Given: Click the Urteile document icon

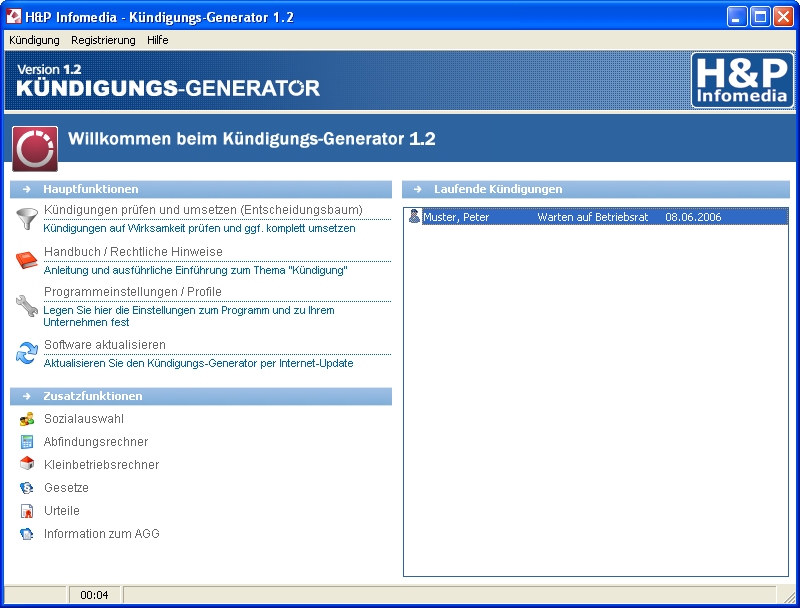Looking at the screenshot, I should 27,511.
